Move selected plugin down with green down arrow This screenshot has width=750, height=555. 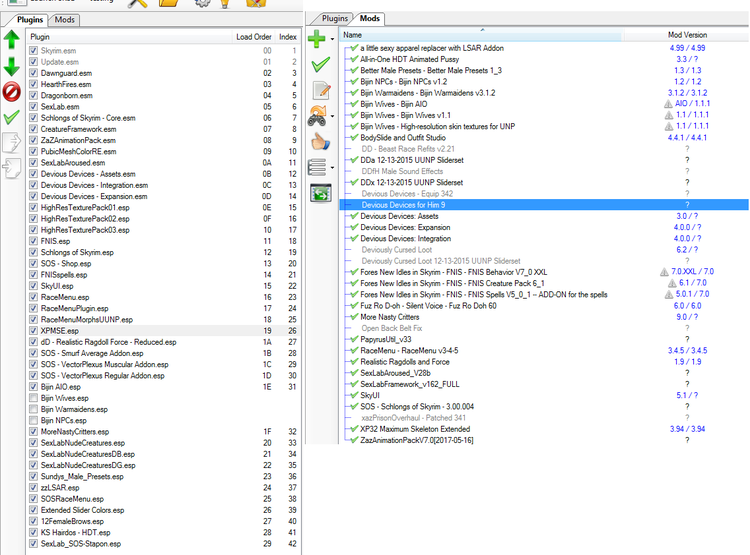(x=11, y=66)
